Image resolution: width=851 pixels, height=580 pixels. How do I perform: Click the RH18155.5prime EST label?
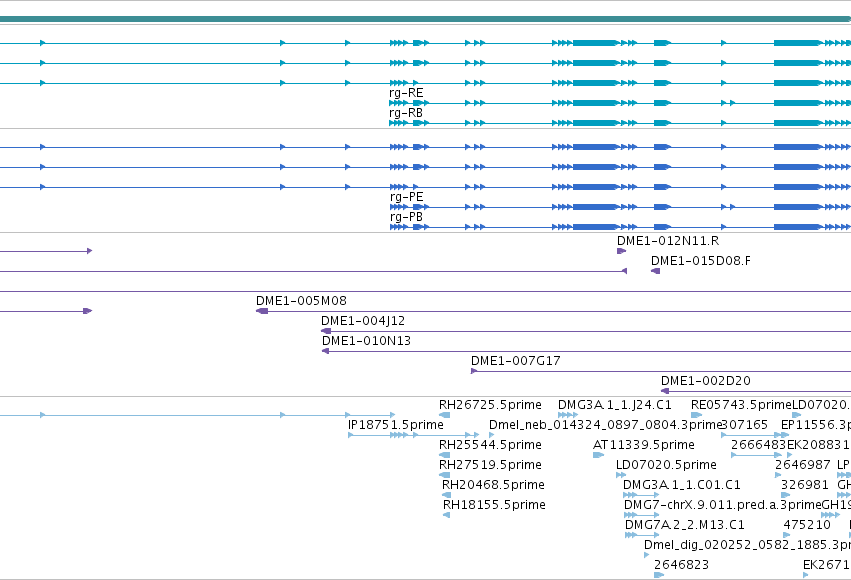pos(494,505)
